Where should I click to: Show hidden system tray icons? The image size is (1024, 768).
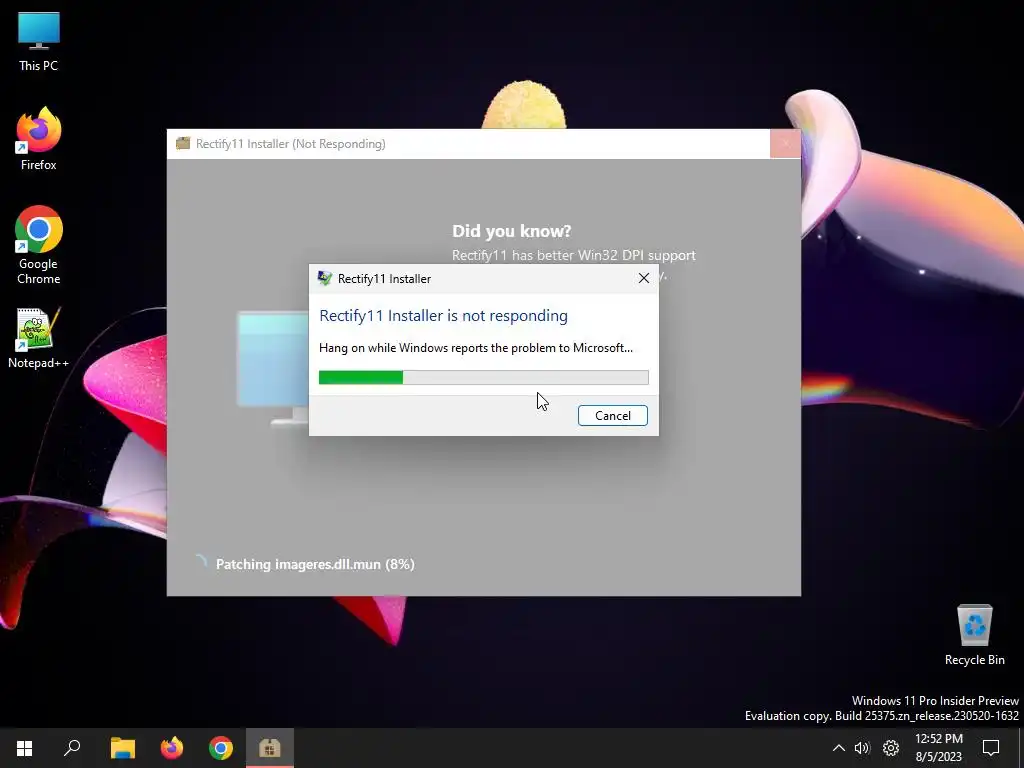tap(839, 748)
